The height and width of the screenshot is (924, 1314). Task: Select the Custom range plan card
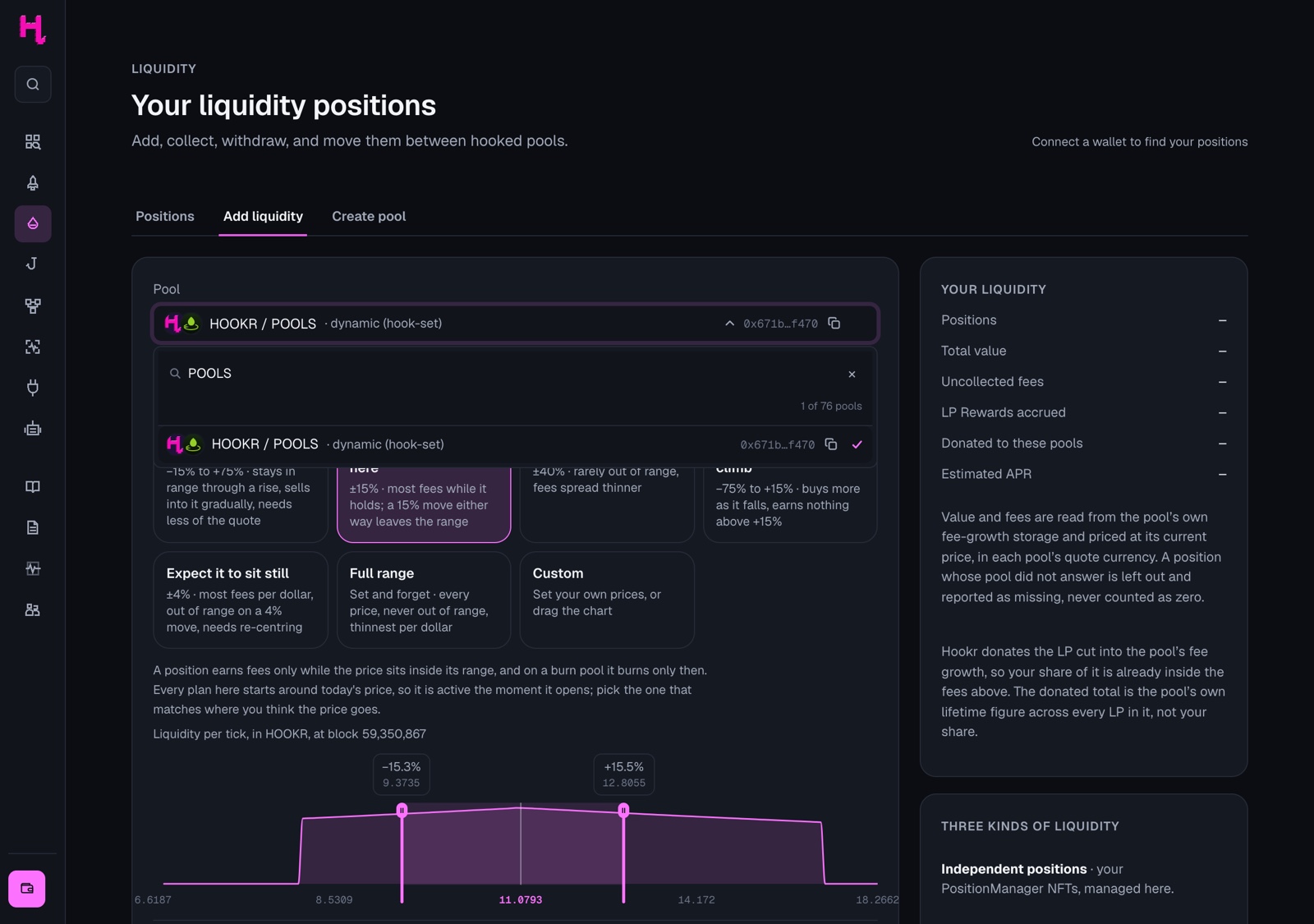click(607, 600)
